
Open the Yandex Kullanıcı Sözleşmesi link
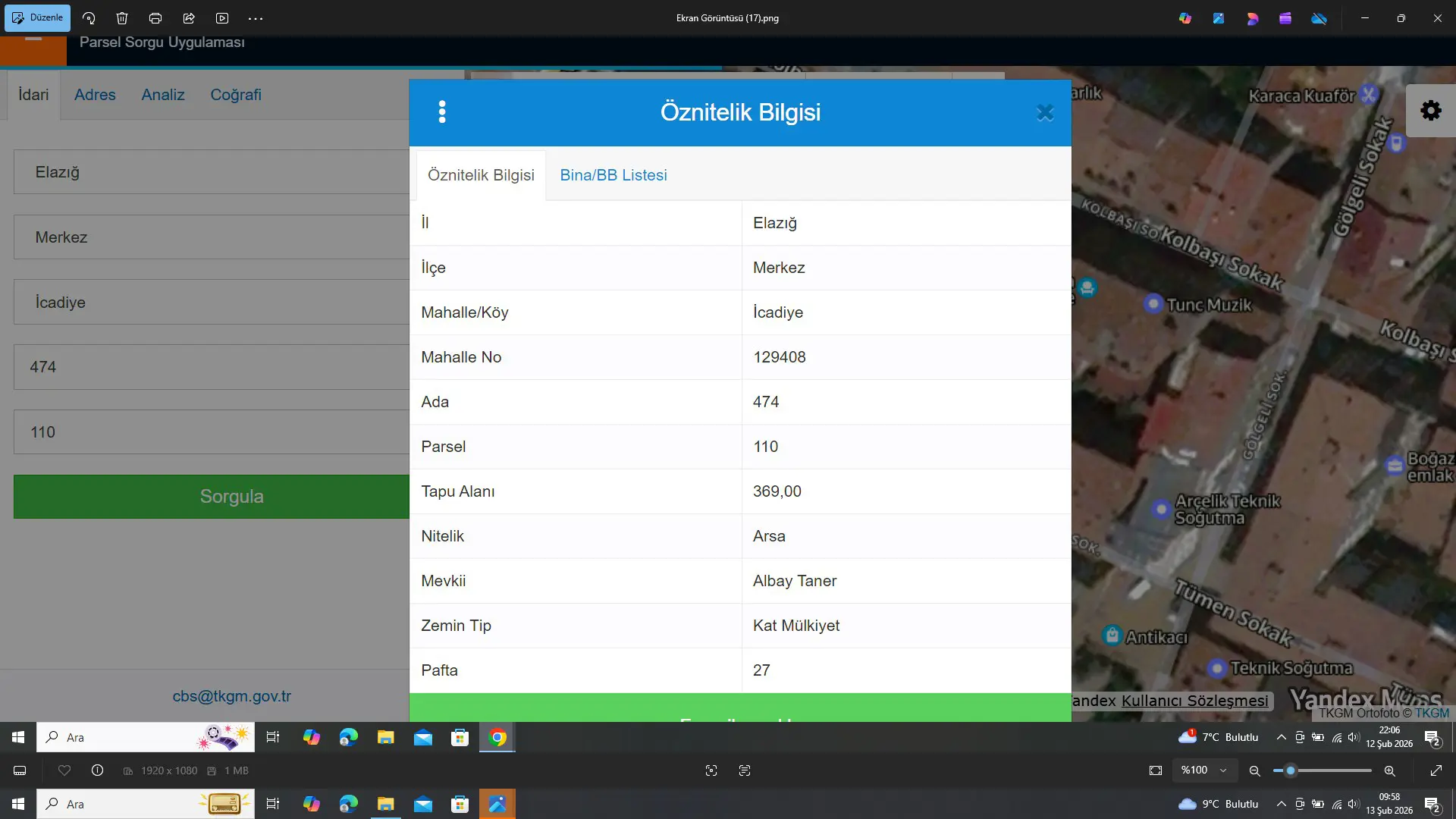[x=1194, y=701]
